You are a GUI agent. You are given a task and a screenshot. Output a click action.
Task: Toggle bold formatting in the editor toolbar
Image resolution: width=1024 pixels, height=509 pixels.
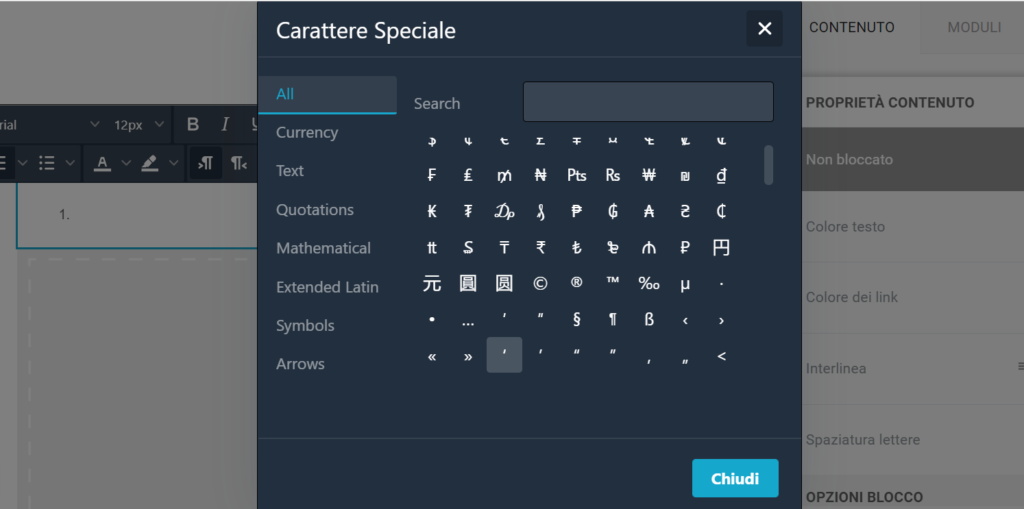tap(193, 125)
